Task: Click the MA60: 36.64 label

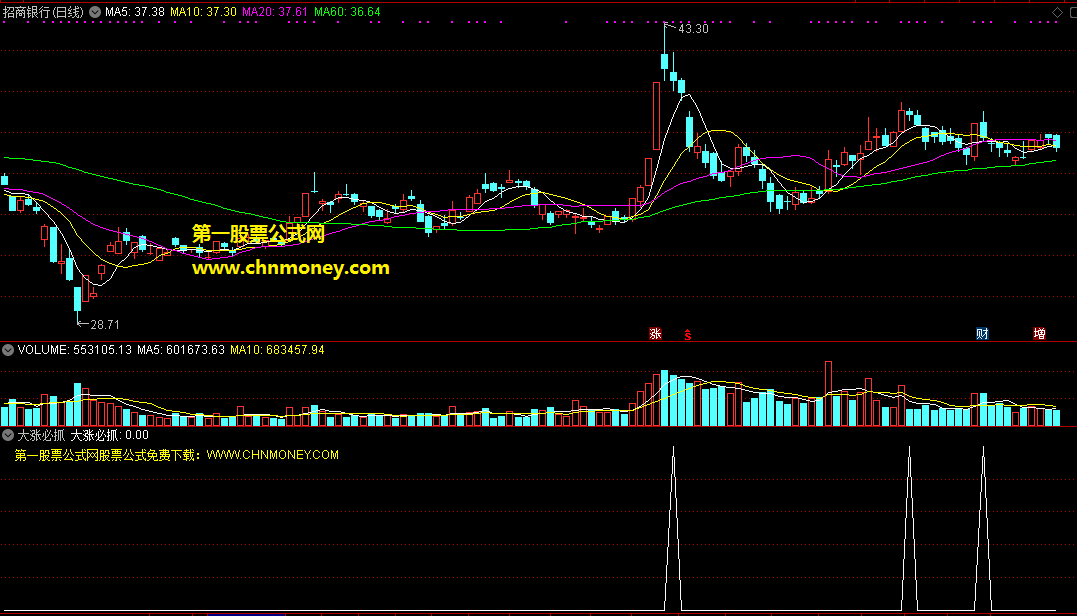Action: tap(347, 12)
